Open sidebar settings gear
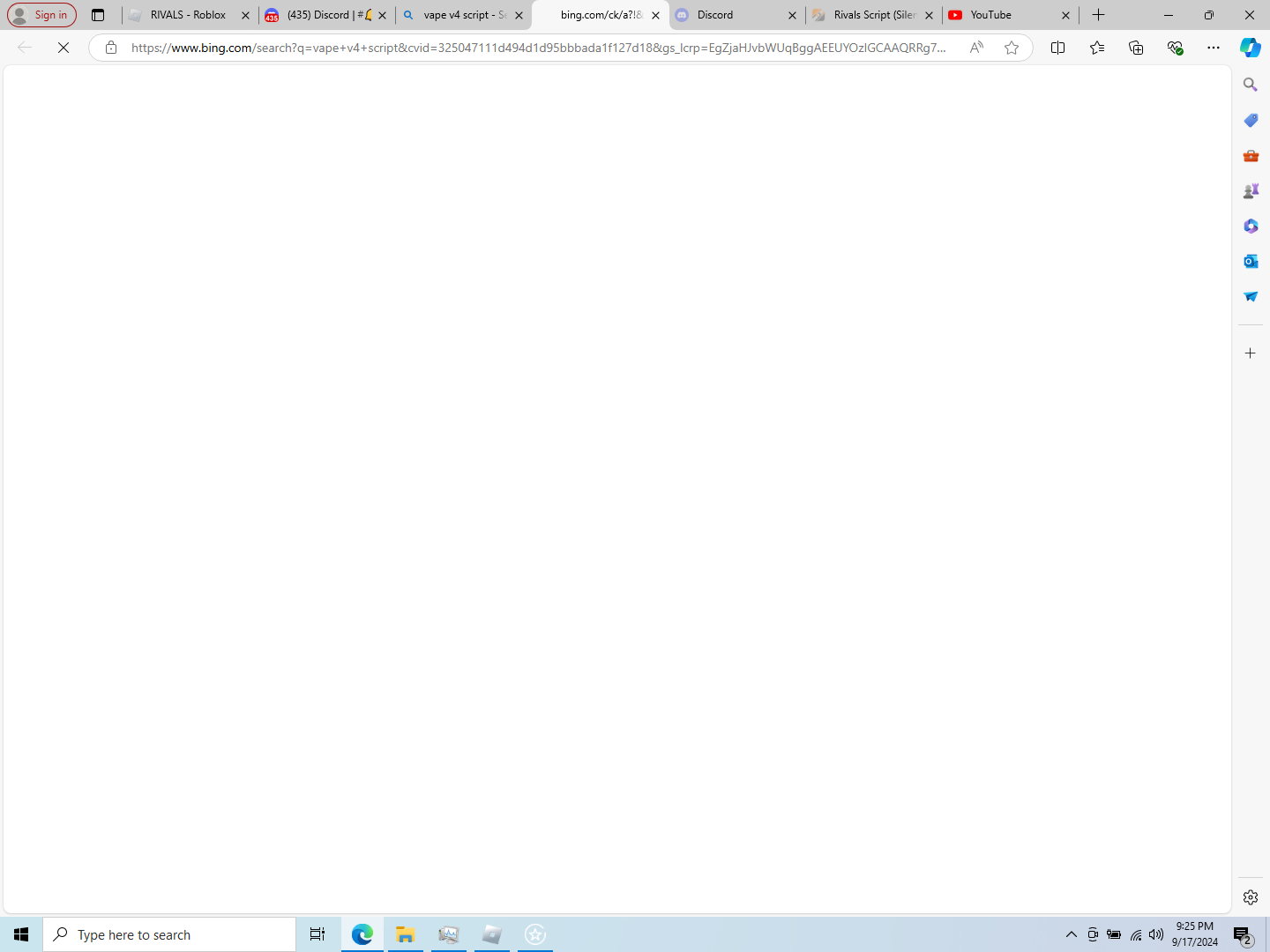 (1251, 897)
